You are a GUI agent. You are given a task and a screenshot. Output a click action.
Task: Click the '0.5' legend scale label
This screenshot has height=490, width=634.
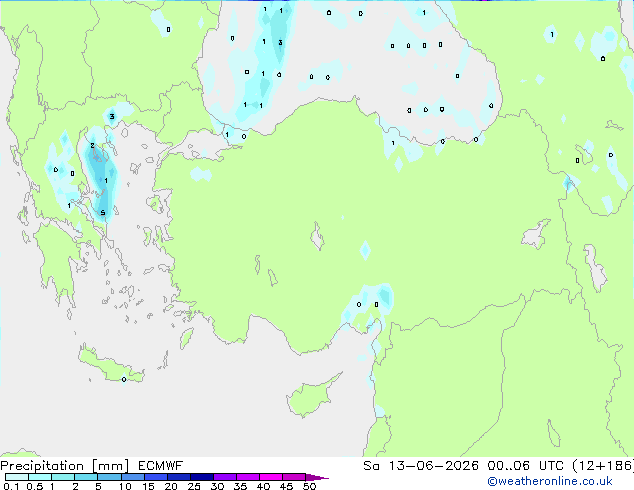point(35,486)
